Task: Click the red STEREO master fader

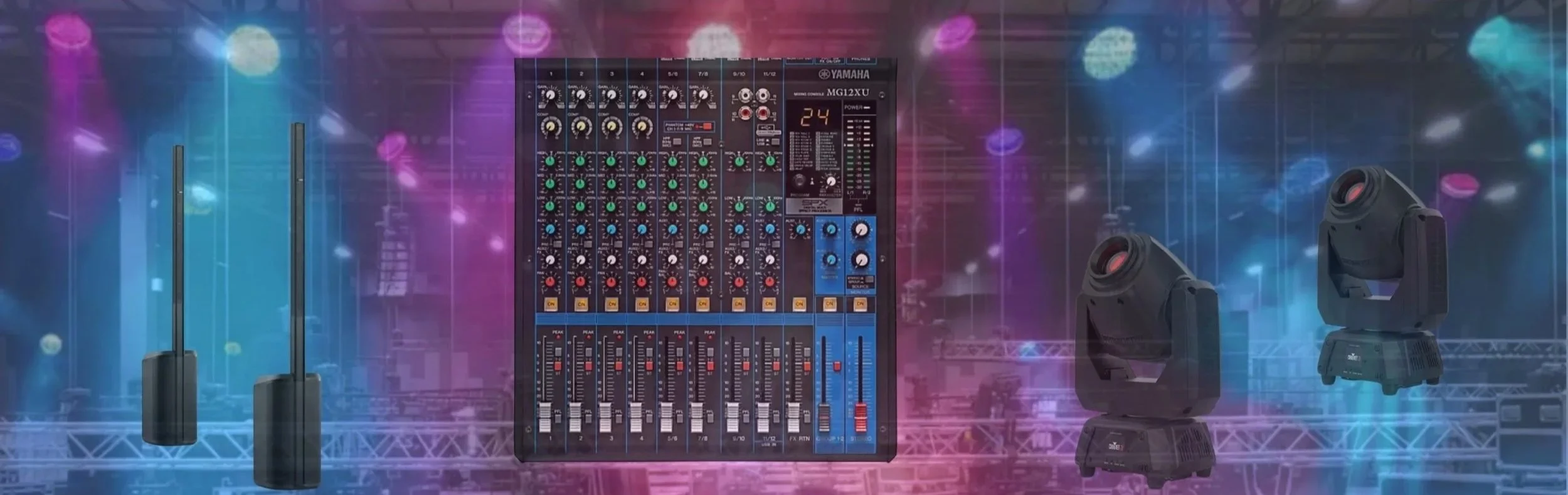Action: click(x=860, y=417)
